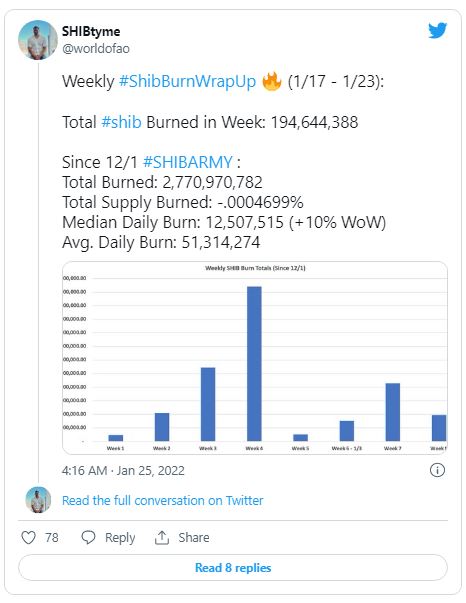
Task: Open the #shib hashtag link
Action: (121, 122)
